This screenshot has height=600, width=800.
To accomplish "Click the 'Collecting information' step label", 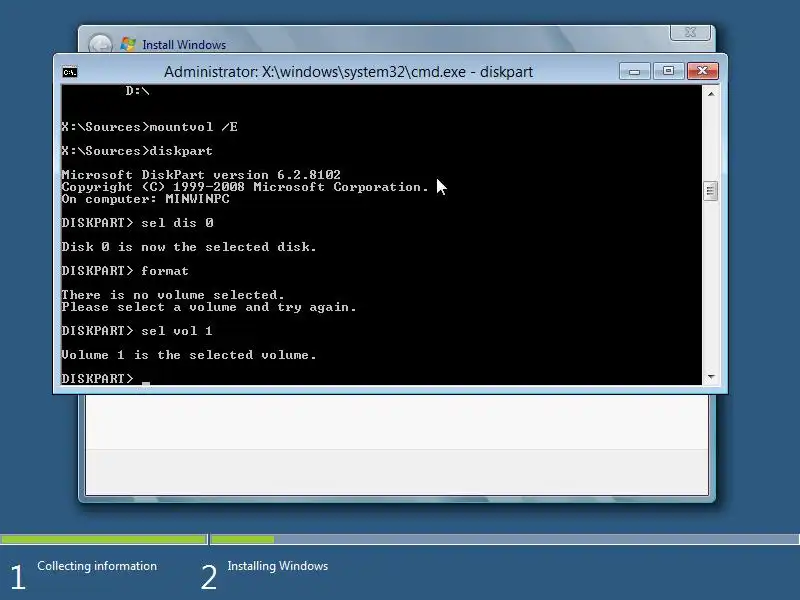I will click(97, 566).
